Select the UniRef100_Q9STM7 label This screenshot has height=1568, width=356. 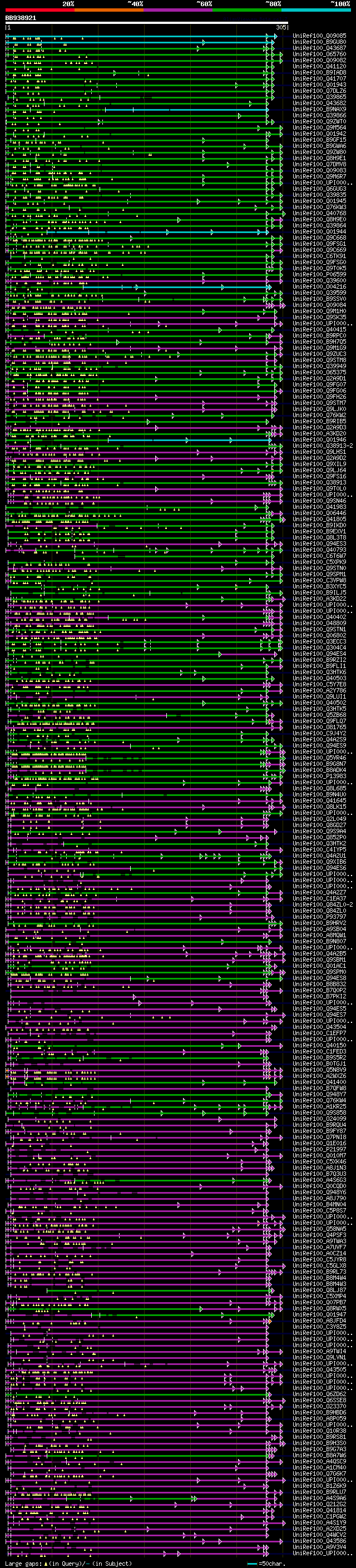(x=319, y=403)
